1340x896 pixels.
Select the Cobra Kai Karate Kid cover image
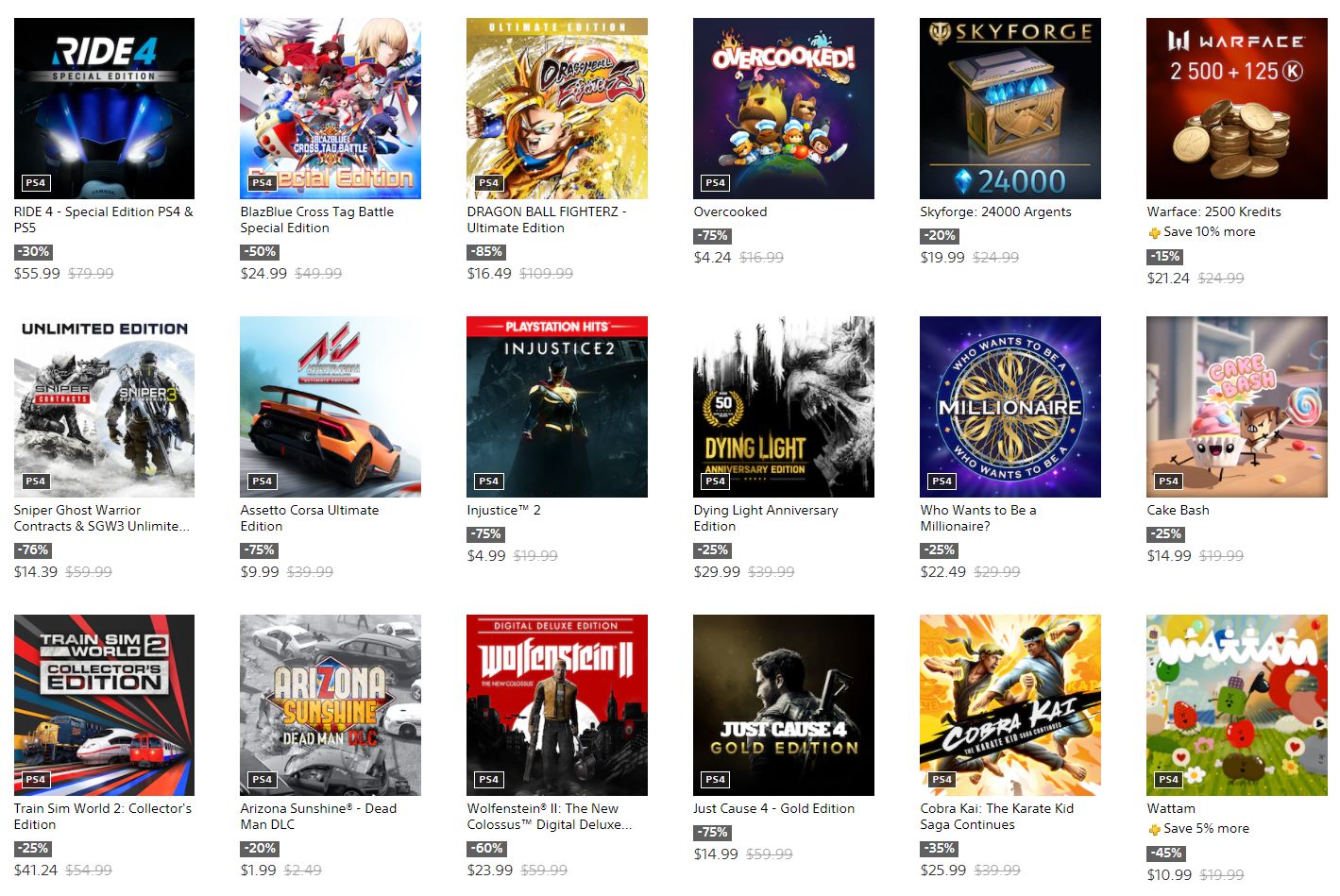(1010, 705)
